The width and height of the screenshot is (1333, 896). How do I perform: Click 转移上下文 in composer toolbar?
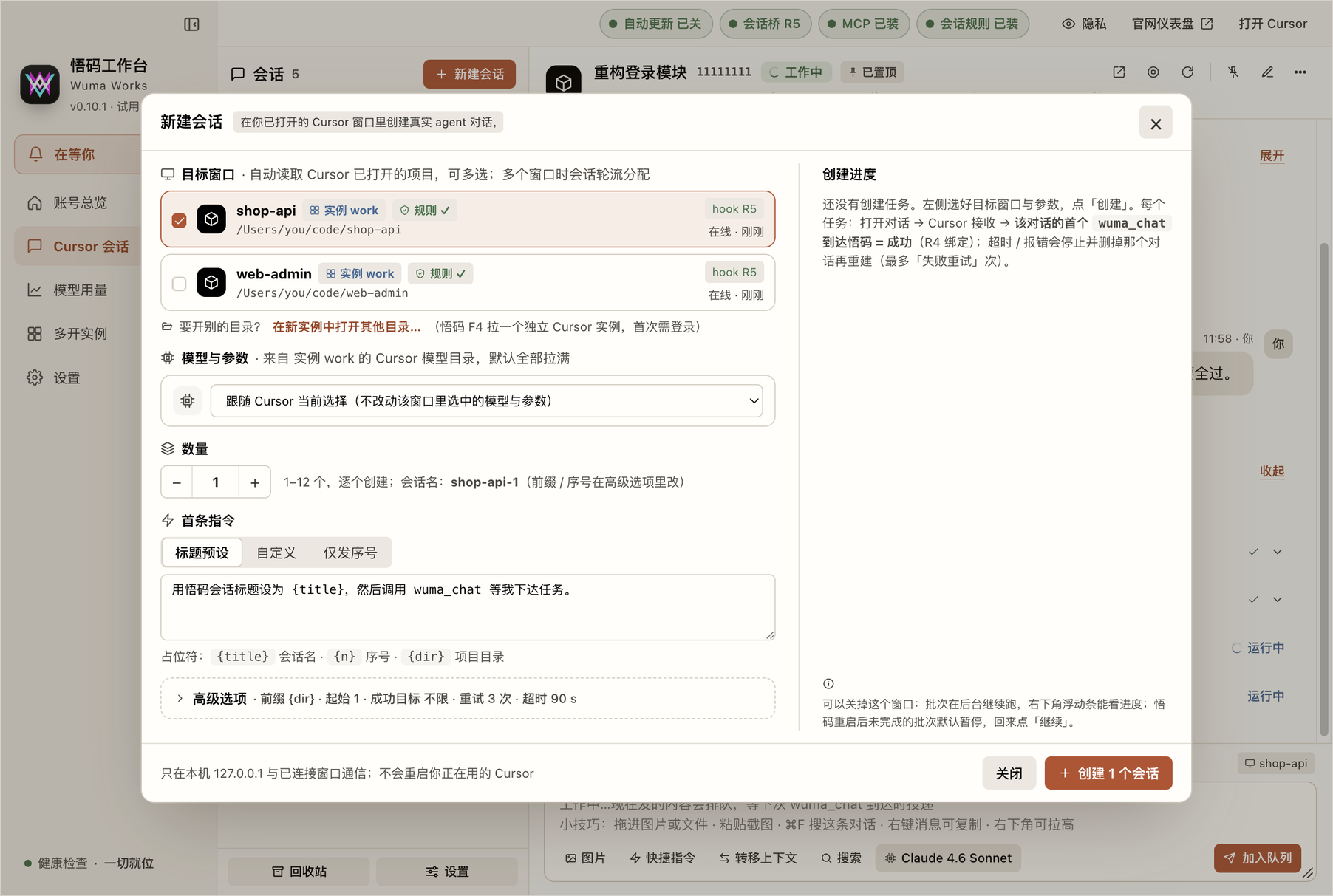tap(758, 858)
